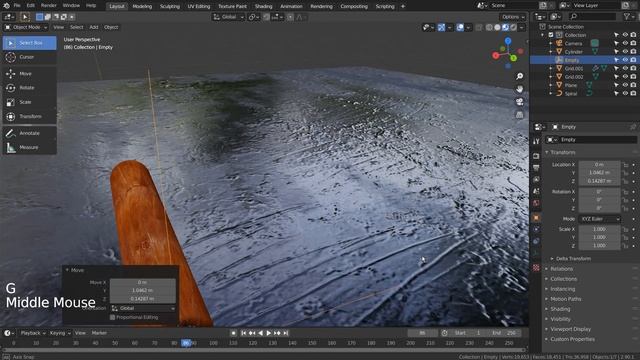640x360 pixels.
Task: Select the Measure tool
Action: 29,147
